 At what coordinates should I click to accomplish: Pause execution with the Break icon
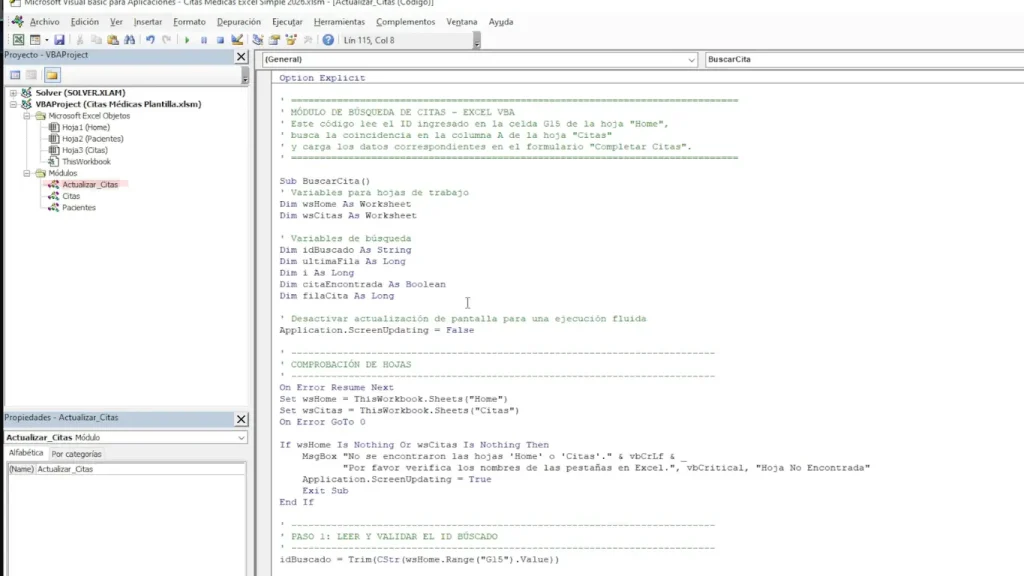(x=204, y=40)
